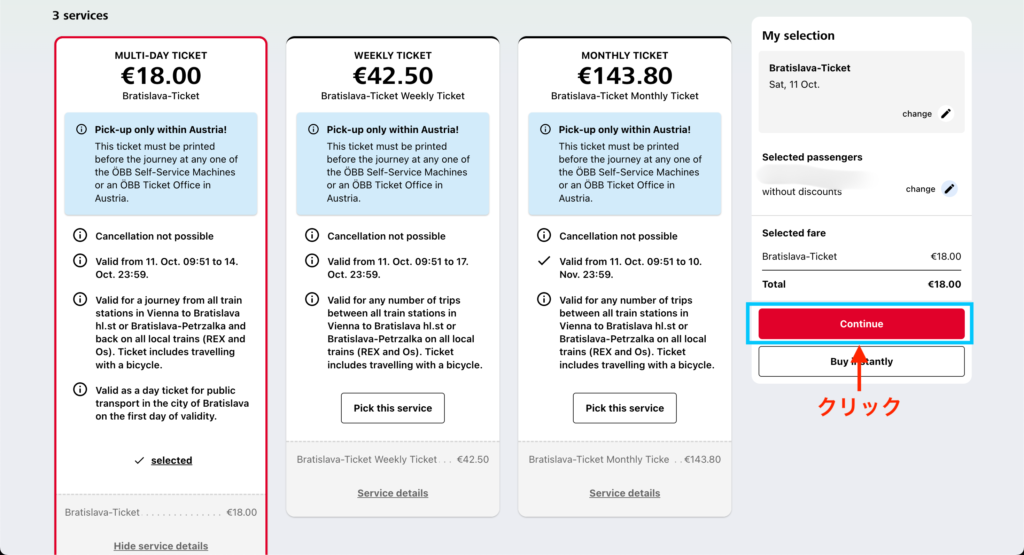The width and height of the screenshot is (1024, 555).
Task: Click the Weekly Ticket €42.50 price heading
Action: coord(393,76)
